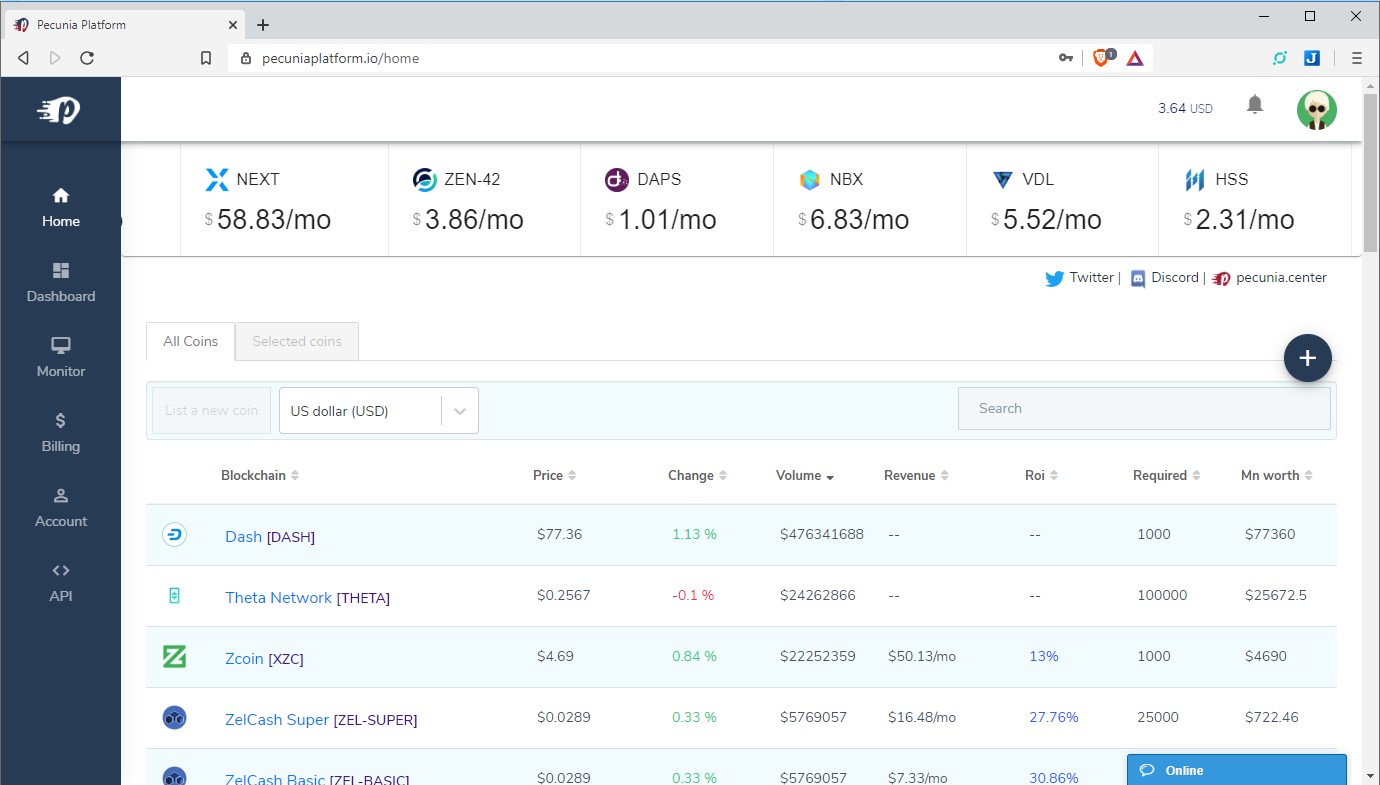
Task: Open the API section
Action: (61, 582)
